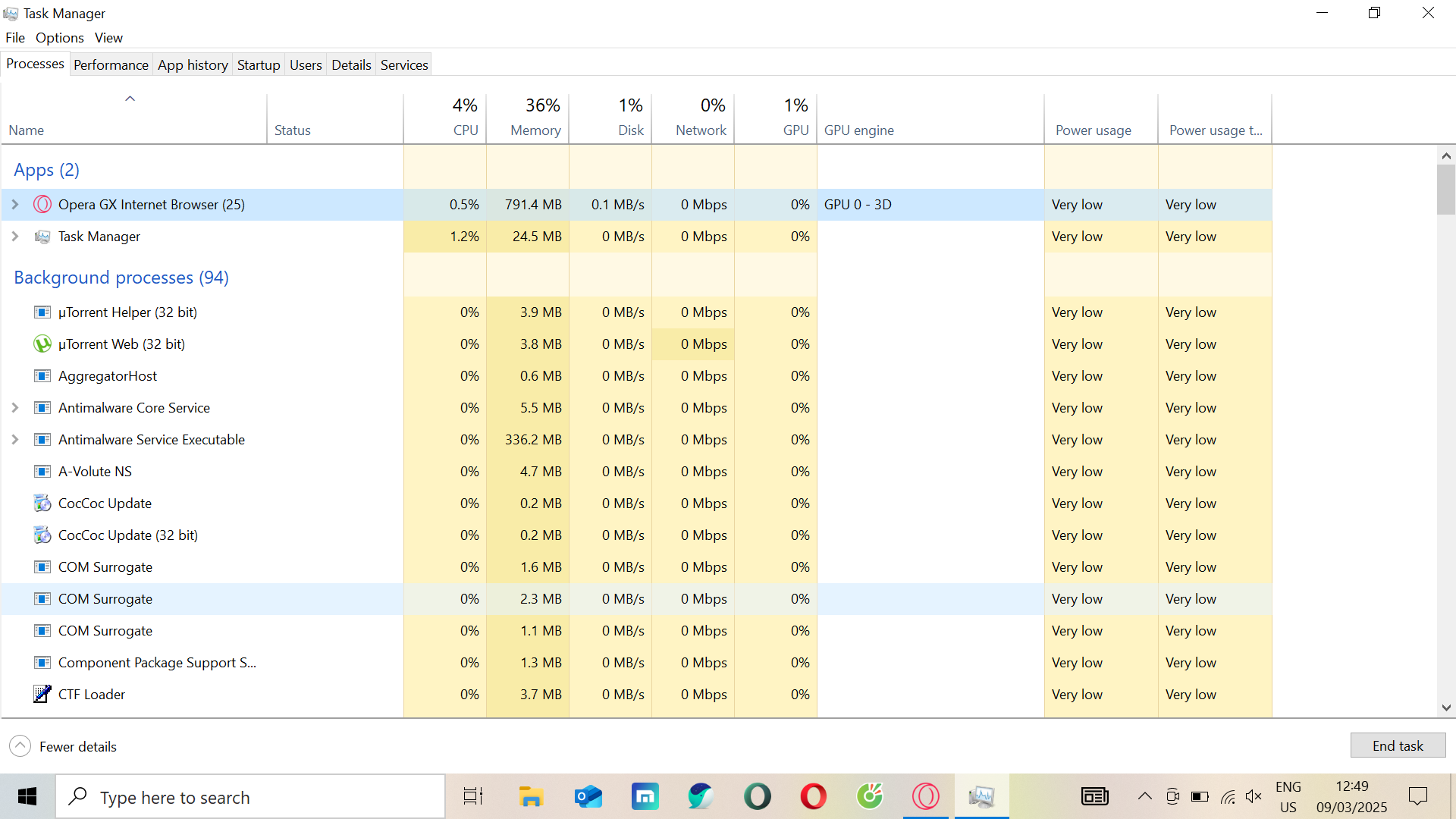Screen dimensions: 1456x819
Task: Show hidden system tray icons
Action: click(x=1145, y=797)
